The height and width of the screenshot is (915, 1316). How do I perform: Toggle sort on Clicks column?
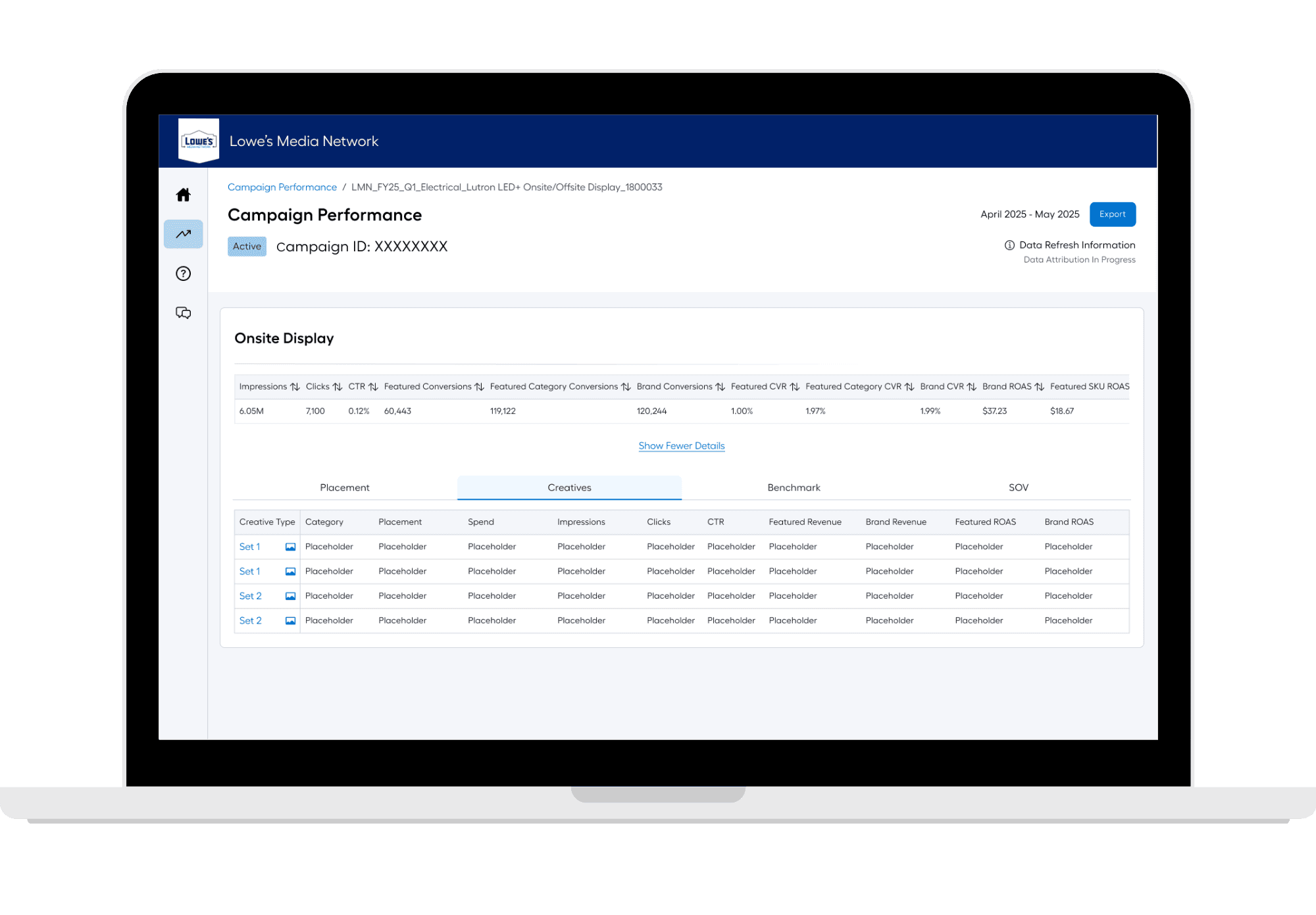(338, 387)
